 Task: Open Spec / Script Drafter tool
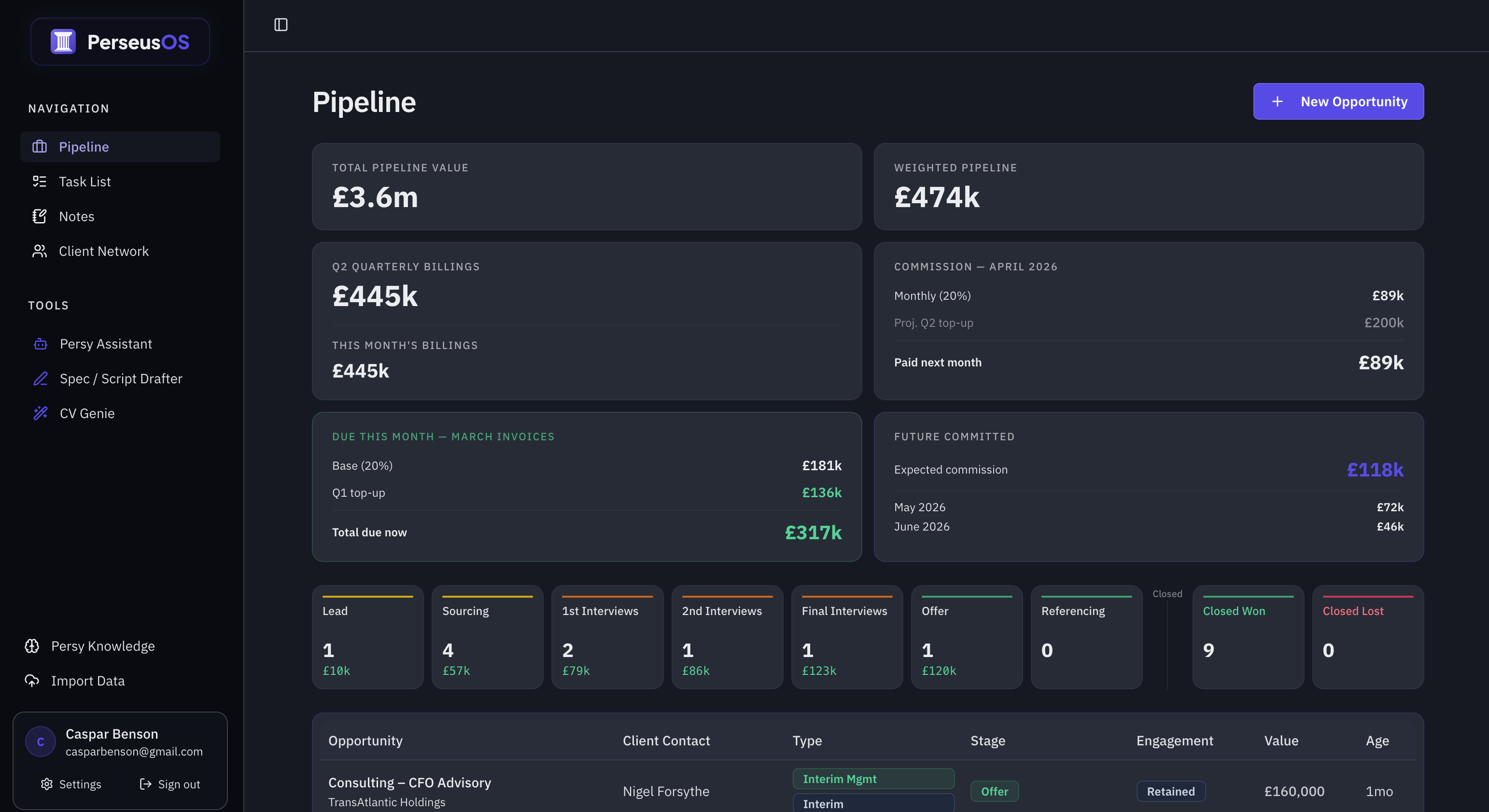tap(120, 378)
